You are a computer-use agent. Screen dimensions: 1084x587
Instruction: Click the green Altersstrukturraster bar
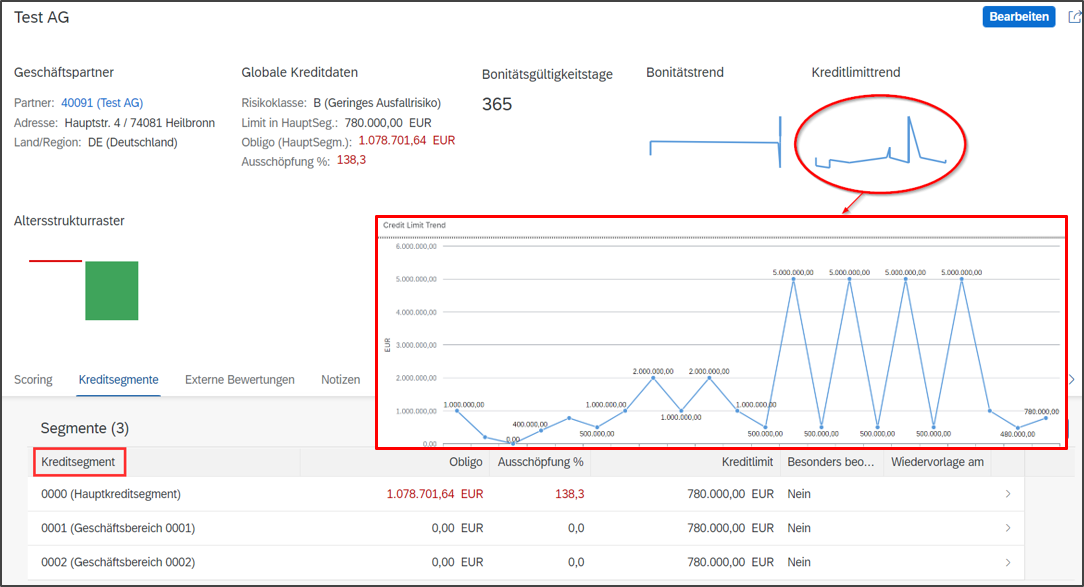[111, 293]
